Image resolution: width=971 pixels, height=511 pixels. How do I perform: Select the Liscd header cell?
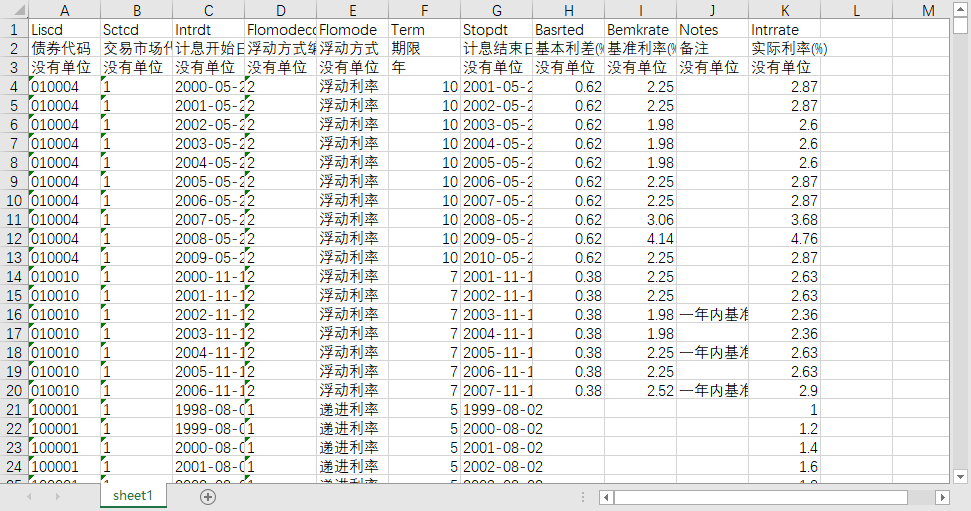click(64, 30)
